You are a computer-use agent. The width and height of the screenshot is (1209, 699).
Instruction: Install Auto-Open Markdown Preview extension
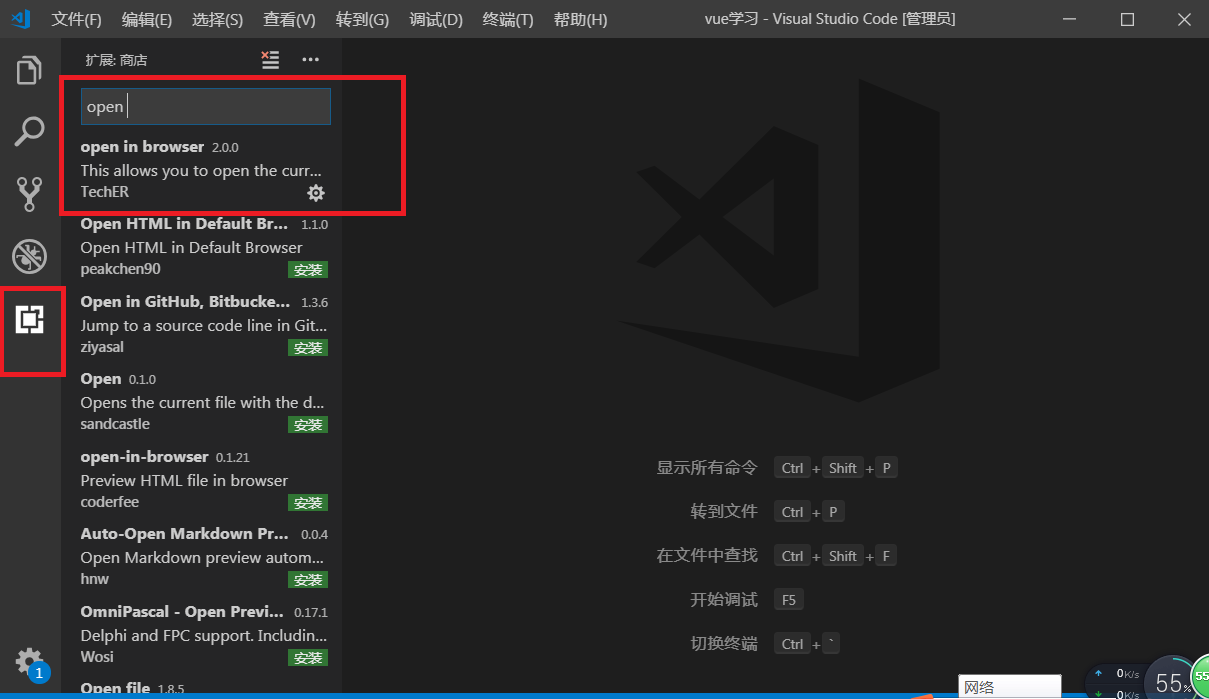click(308, 579)
